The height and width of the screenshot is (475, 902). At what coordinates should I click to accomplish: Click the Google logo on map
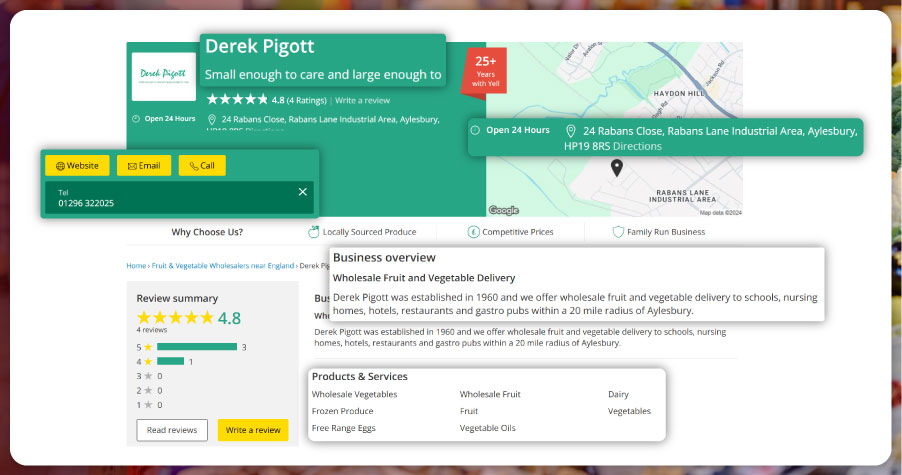[x=504, y=210]
